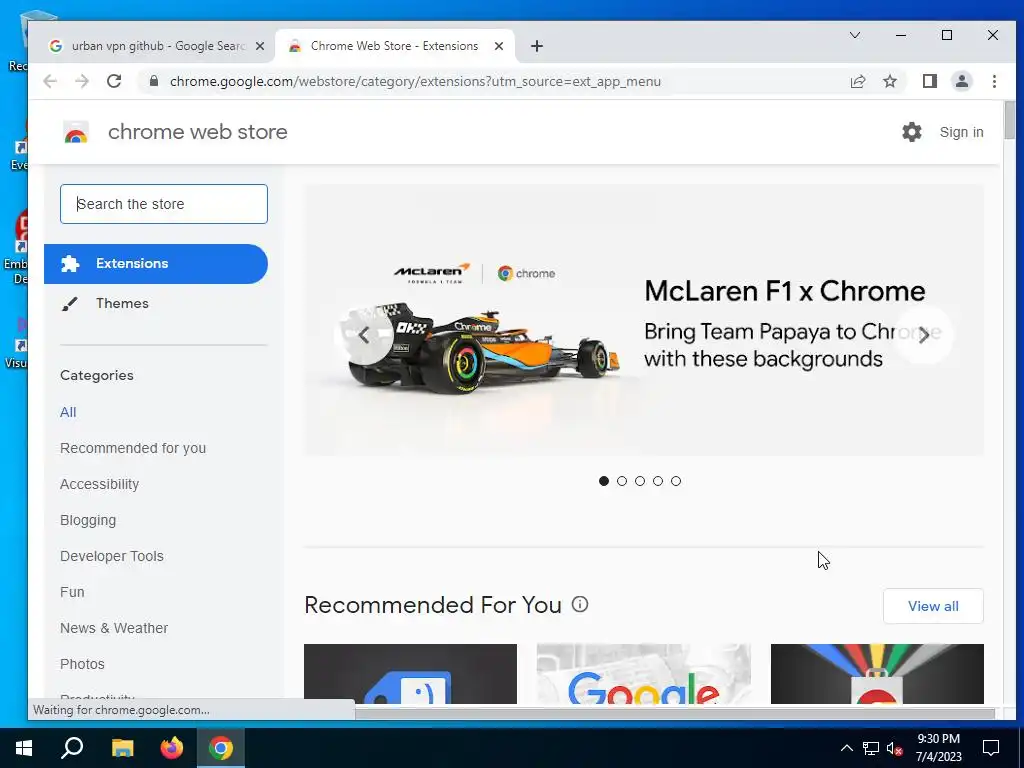
Task: Share this page via the share icon
Action: click(857, 82)
